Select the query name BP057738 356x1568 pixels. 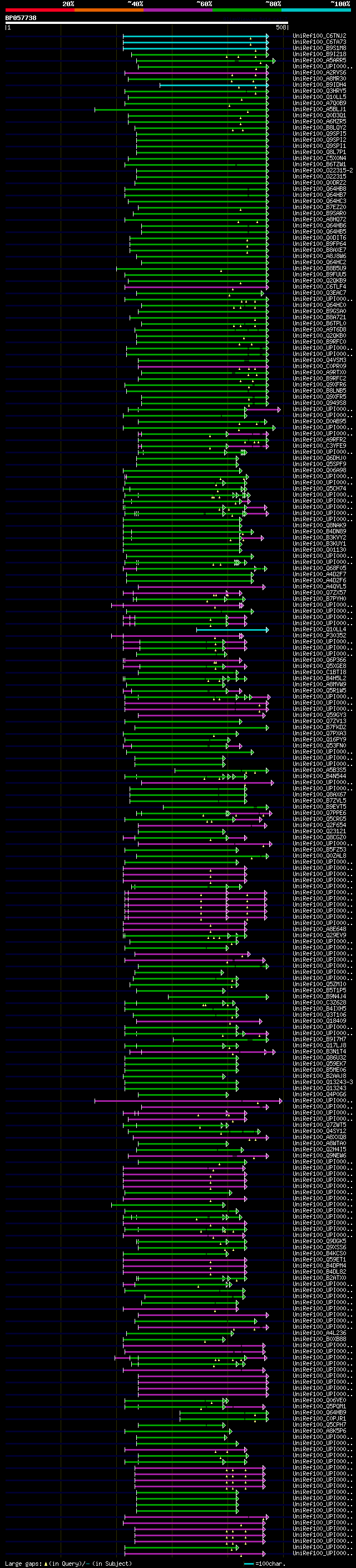[21, 18]
